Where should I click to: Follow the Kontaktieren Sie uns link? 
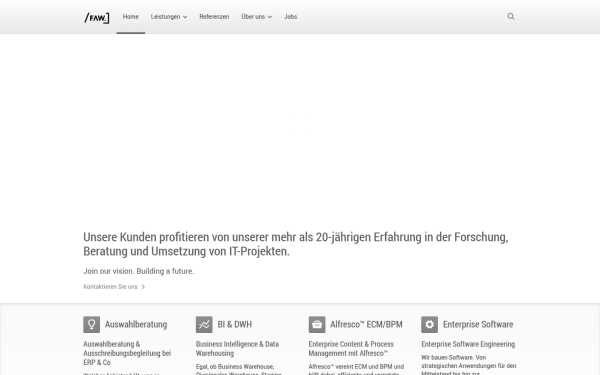coord(114,287)
